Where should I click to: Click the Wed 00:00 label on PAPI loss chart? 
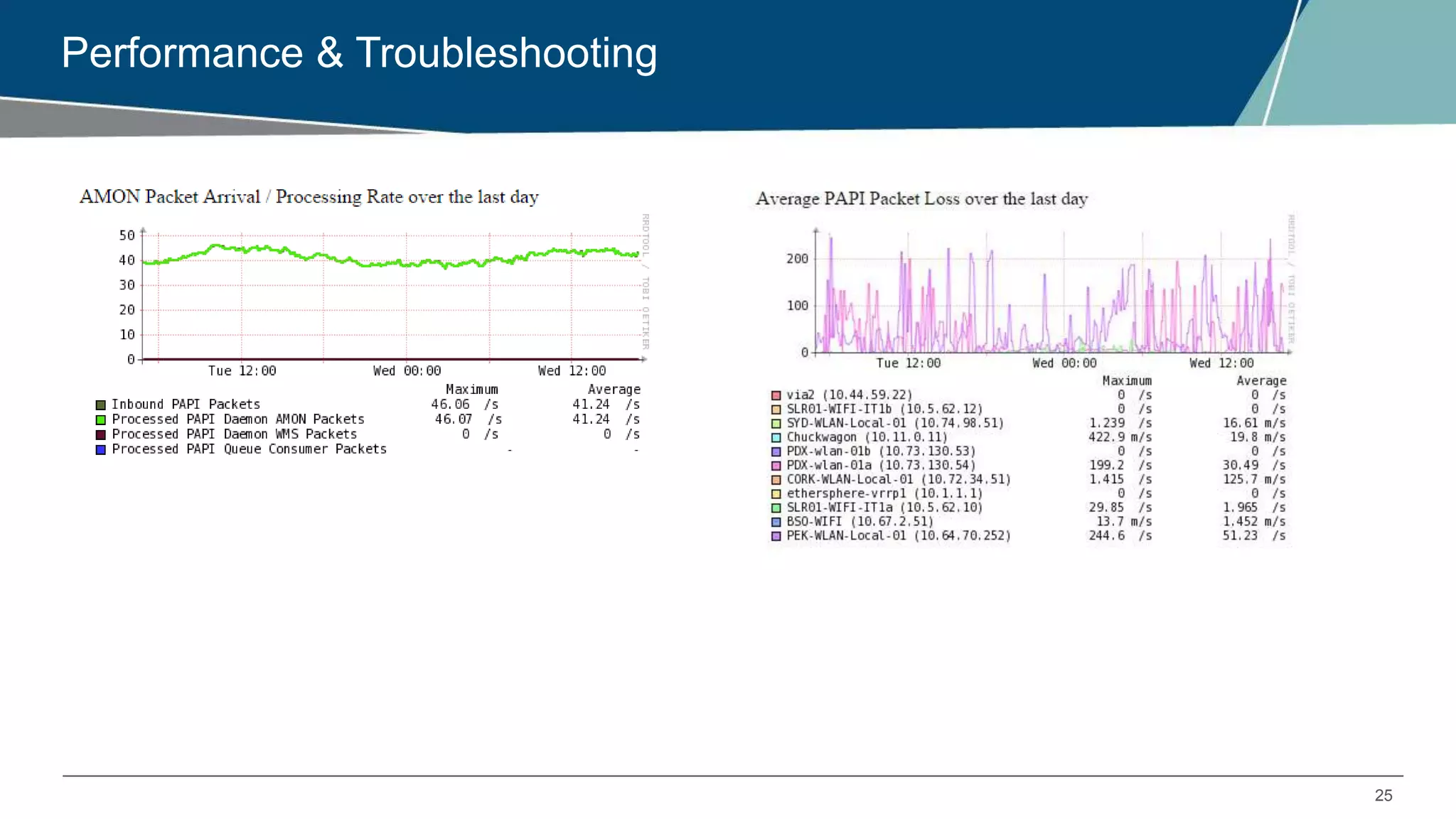tap(1064, 363)
